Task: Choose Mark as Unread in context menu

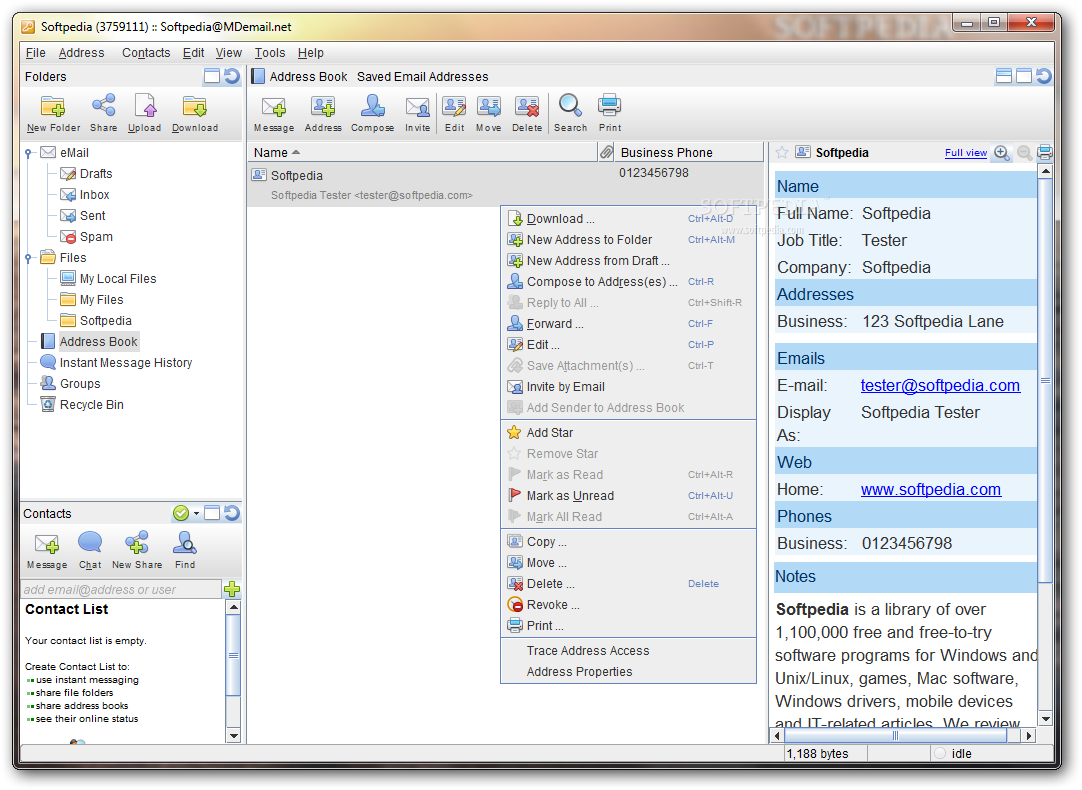Action: [x=628, y=495]
